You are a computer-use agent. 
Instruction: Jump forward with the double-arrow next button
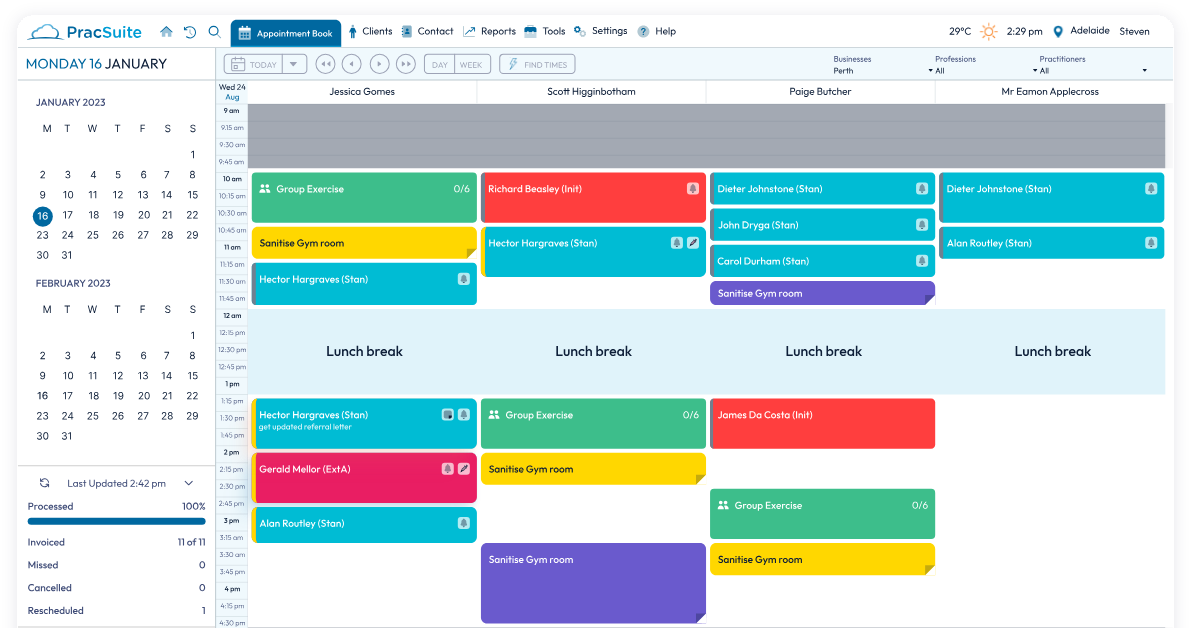point(405,64)
